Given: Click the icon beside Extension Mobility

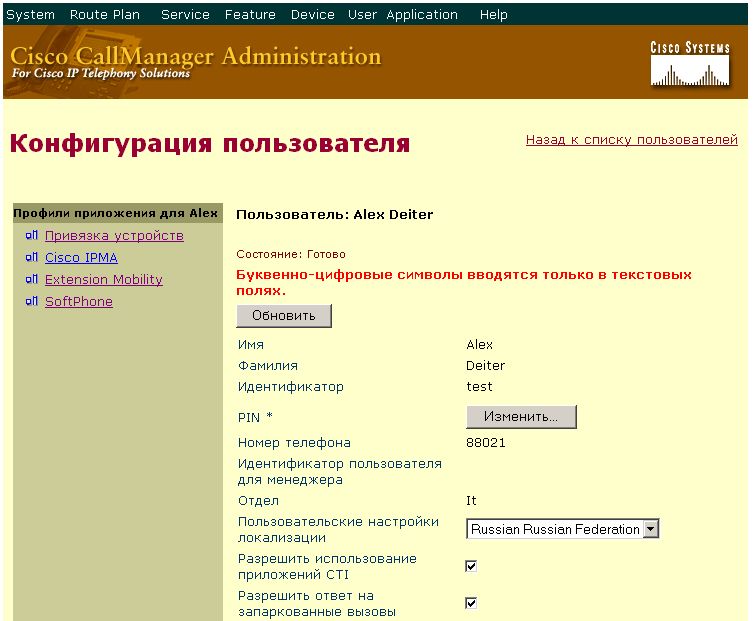Looking at the screenshot, I should (31, 280).
